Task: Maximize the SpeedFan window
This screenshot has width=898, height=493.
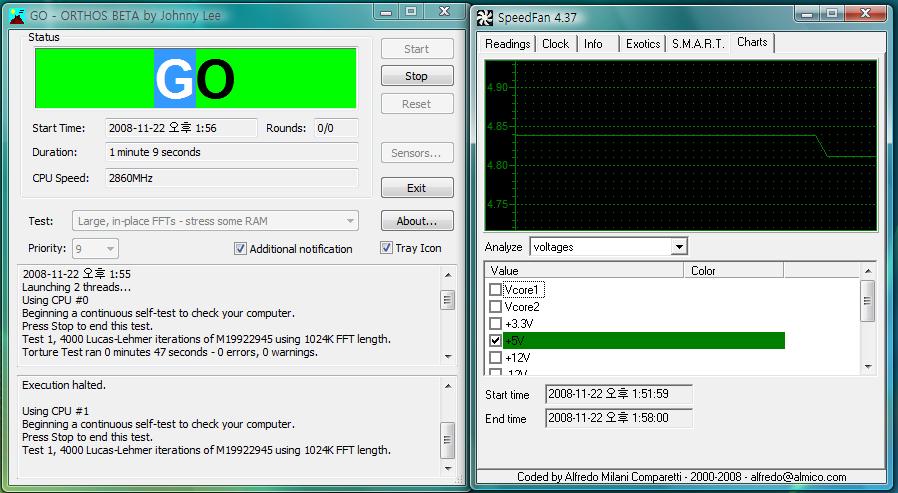Action: pos(832,13)
